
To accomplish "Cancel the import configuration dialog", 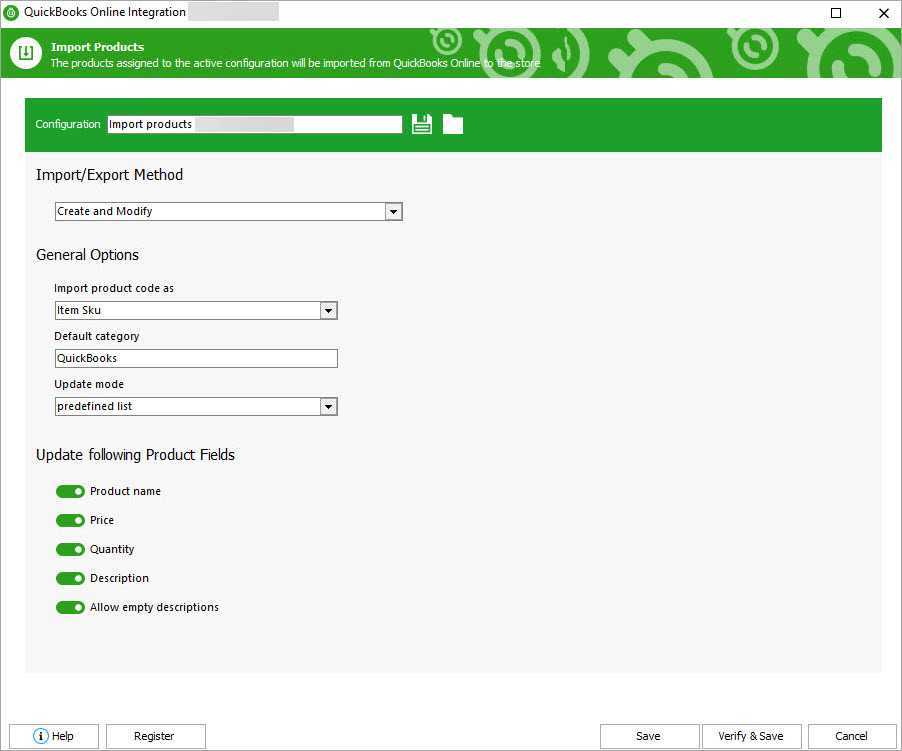I will 851,736.
